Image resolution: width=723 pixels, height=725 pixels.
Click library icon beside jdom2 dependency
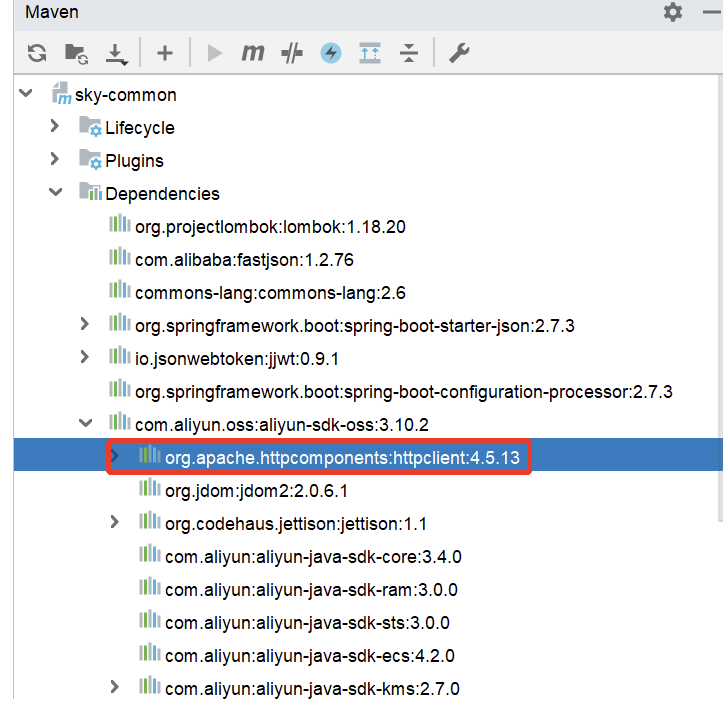(x=150, y=488)
